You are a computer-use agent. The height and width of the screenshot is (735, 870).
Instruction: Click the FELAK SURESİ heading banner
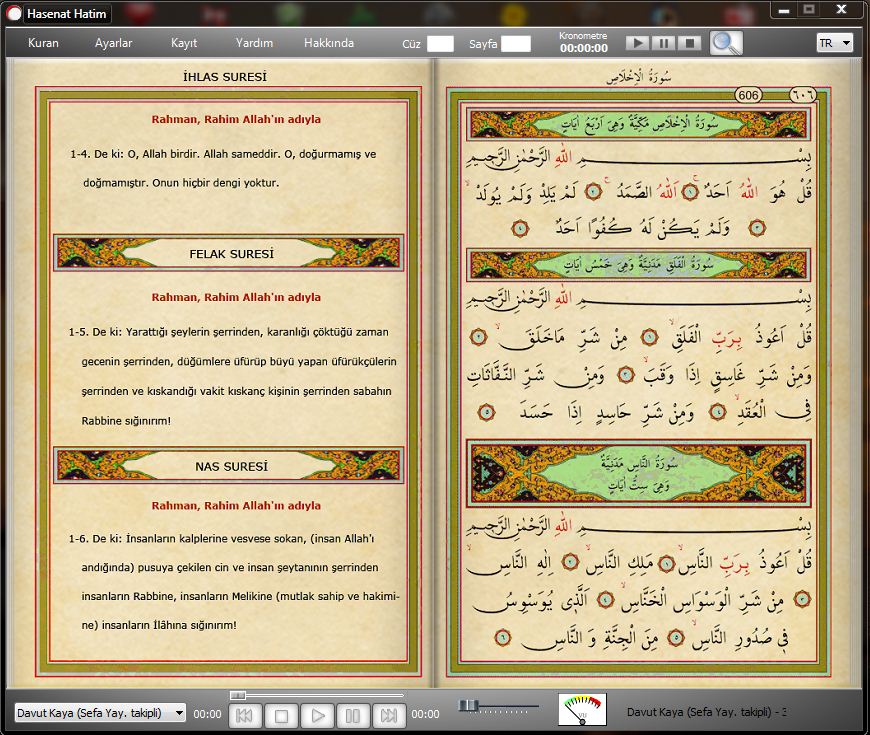click(229, 254)
